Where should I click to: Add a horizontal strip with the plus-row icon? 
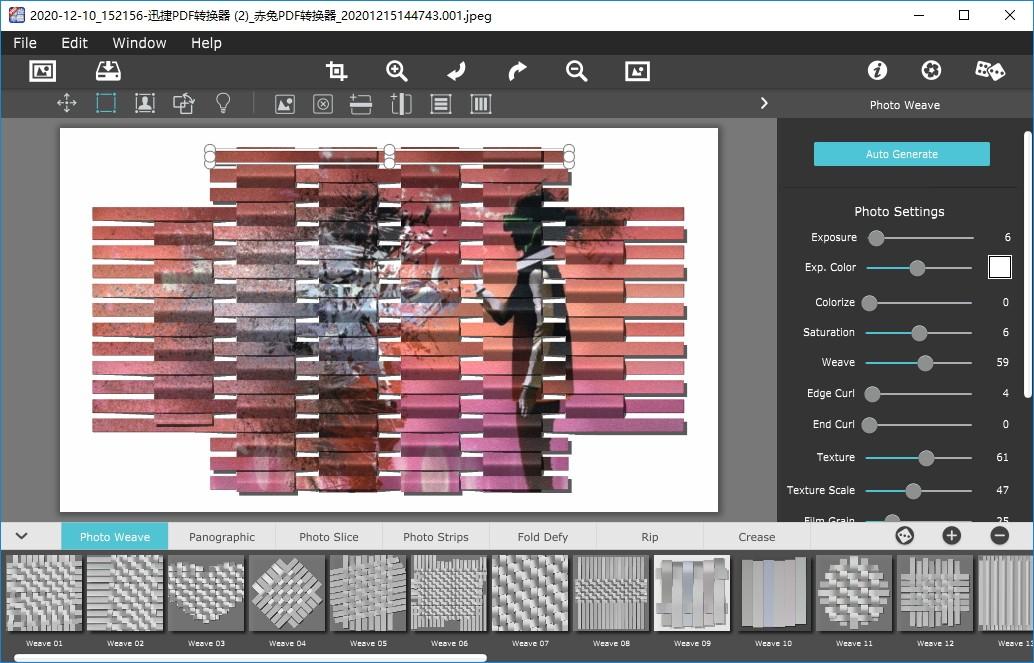[361, 104]
